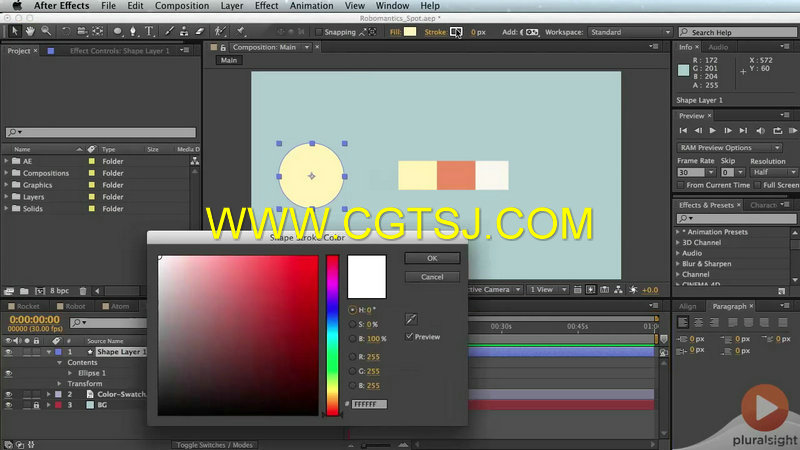Open the Animation menu

pos(311,6)
